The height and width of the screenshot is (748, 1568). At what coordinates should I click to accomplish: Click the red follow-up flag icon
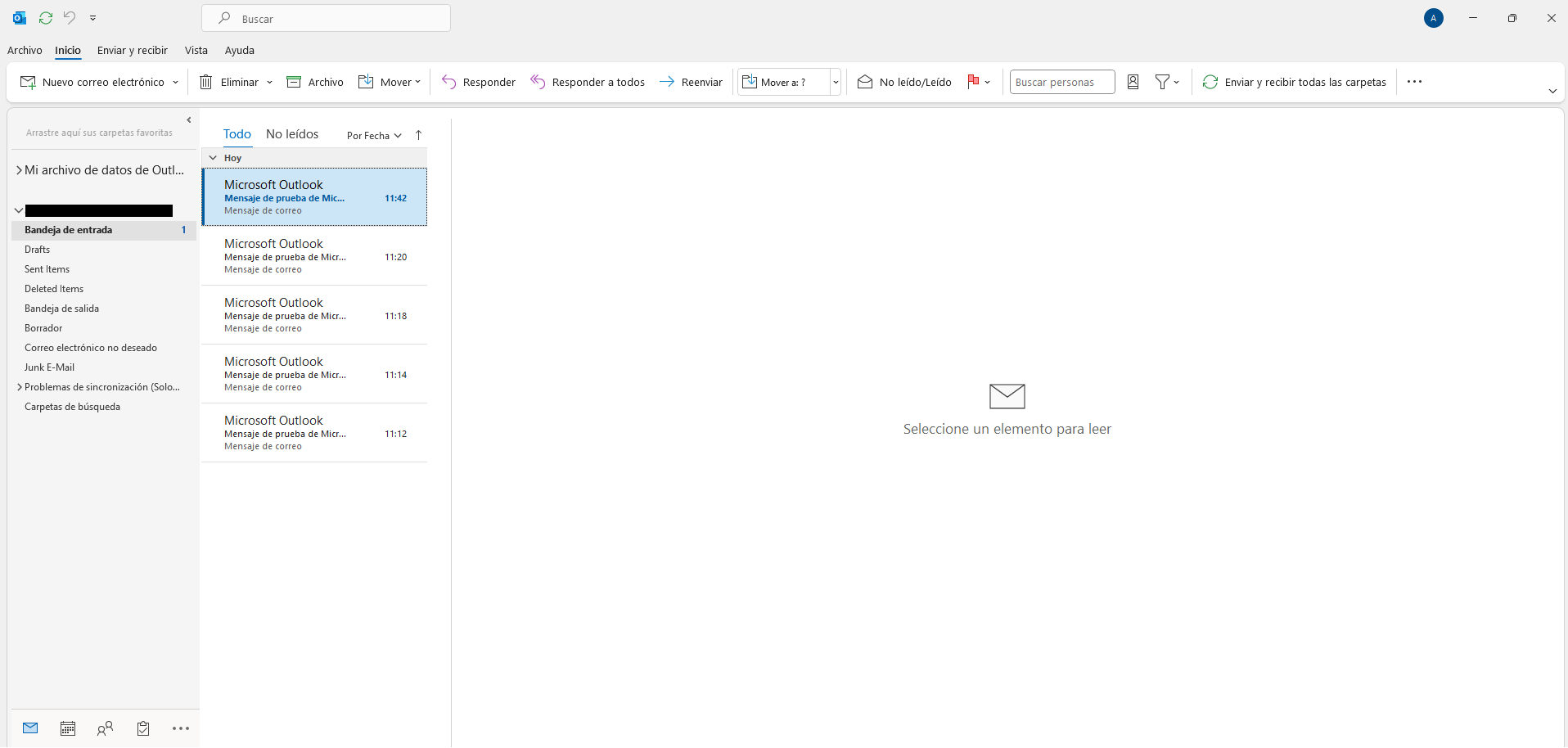coord(973,82)
